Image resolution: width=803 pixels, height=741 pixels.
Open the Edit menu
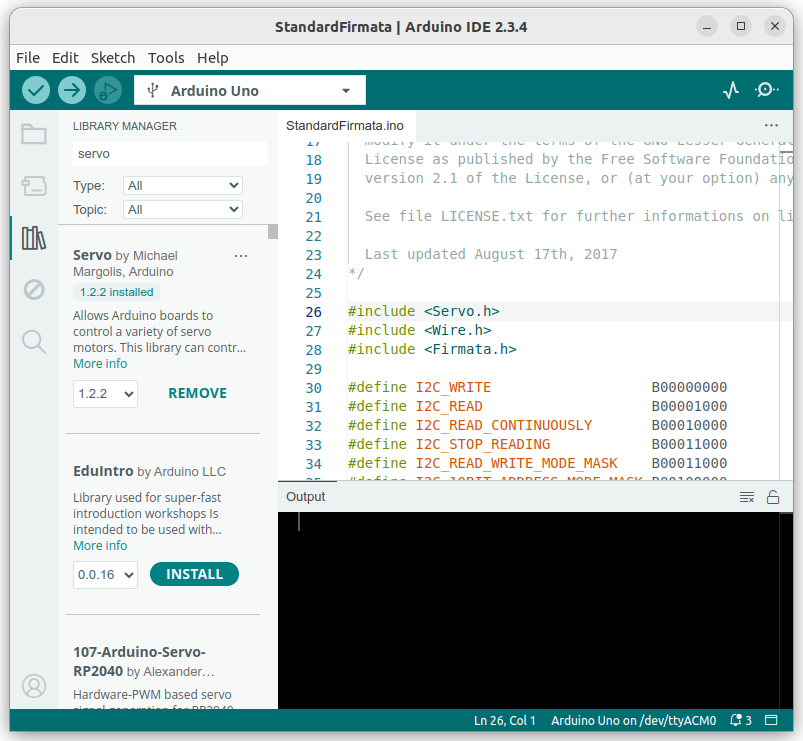[x=65, y=58]
